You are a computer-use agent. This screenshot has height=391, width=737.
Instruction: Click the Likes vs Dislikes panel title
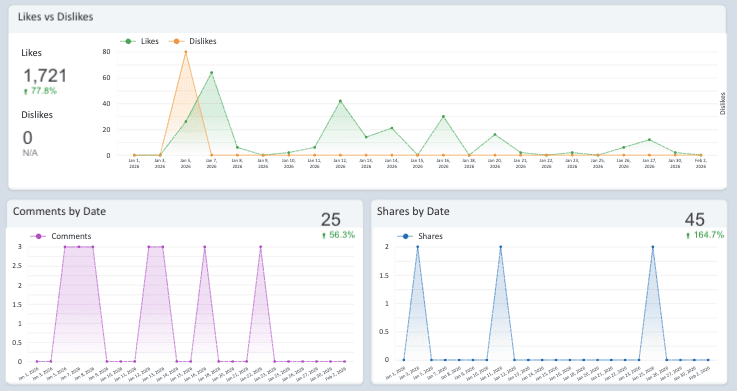(x=55, y=17)
